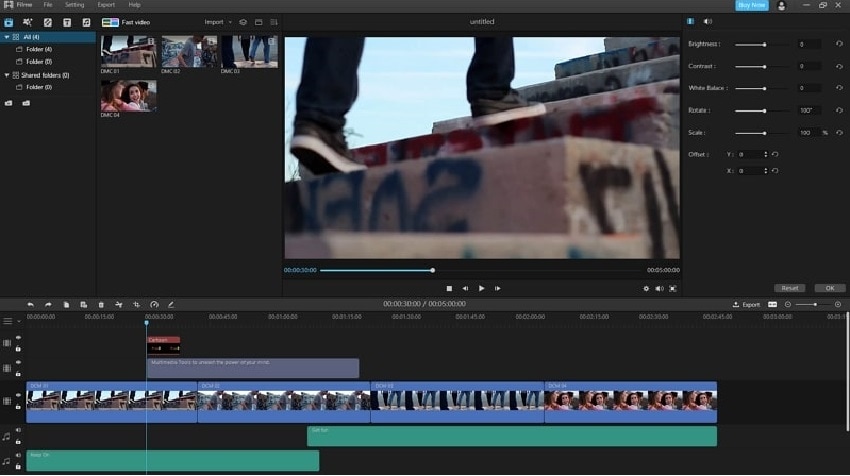
Task: Hide the main video track
Action: point(18,396)
